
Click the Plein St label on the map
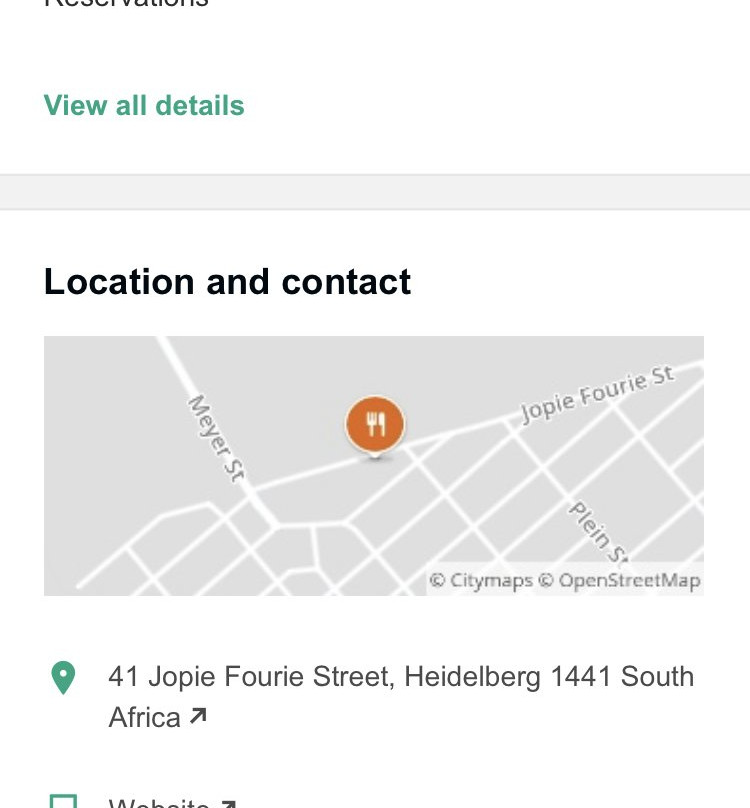tap(598, 532)
